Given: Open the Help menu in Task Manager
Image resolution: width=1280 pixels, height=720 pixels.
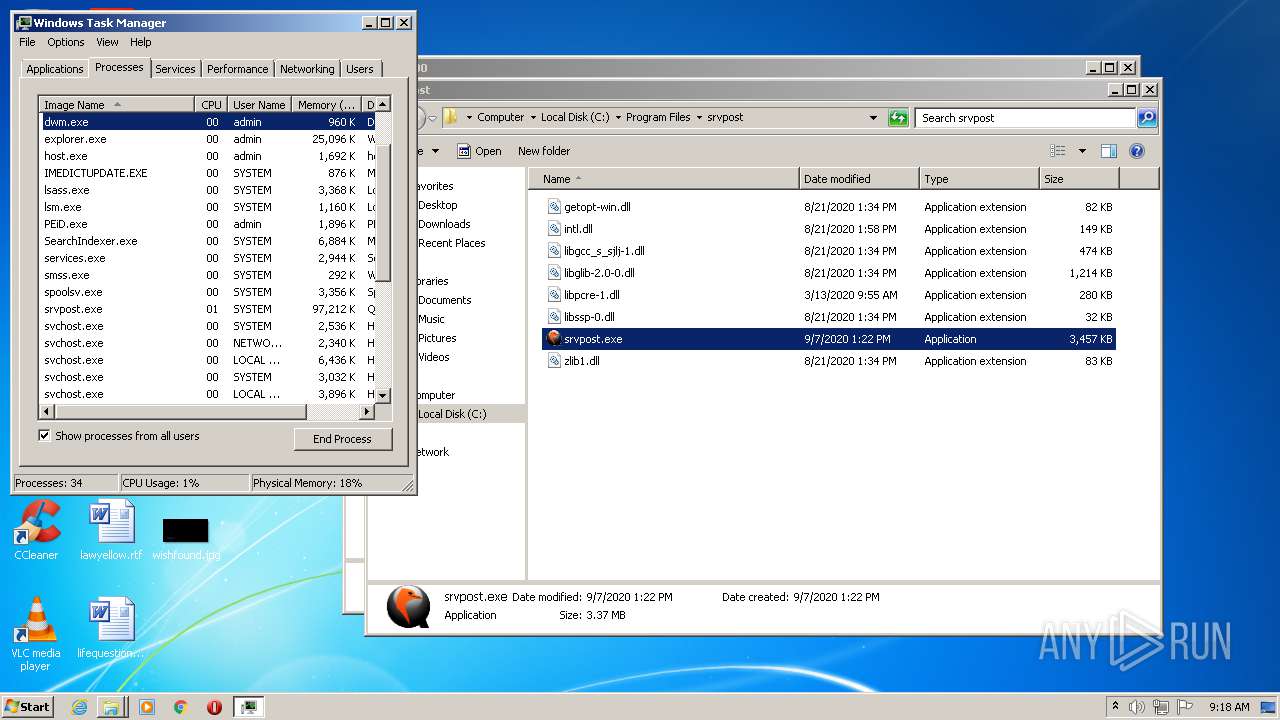Looking at the screenshot, I should pyautogui.click(x=141, y=42).
